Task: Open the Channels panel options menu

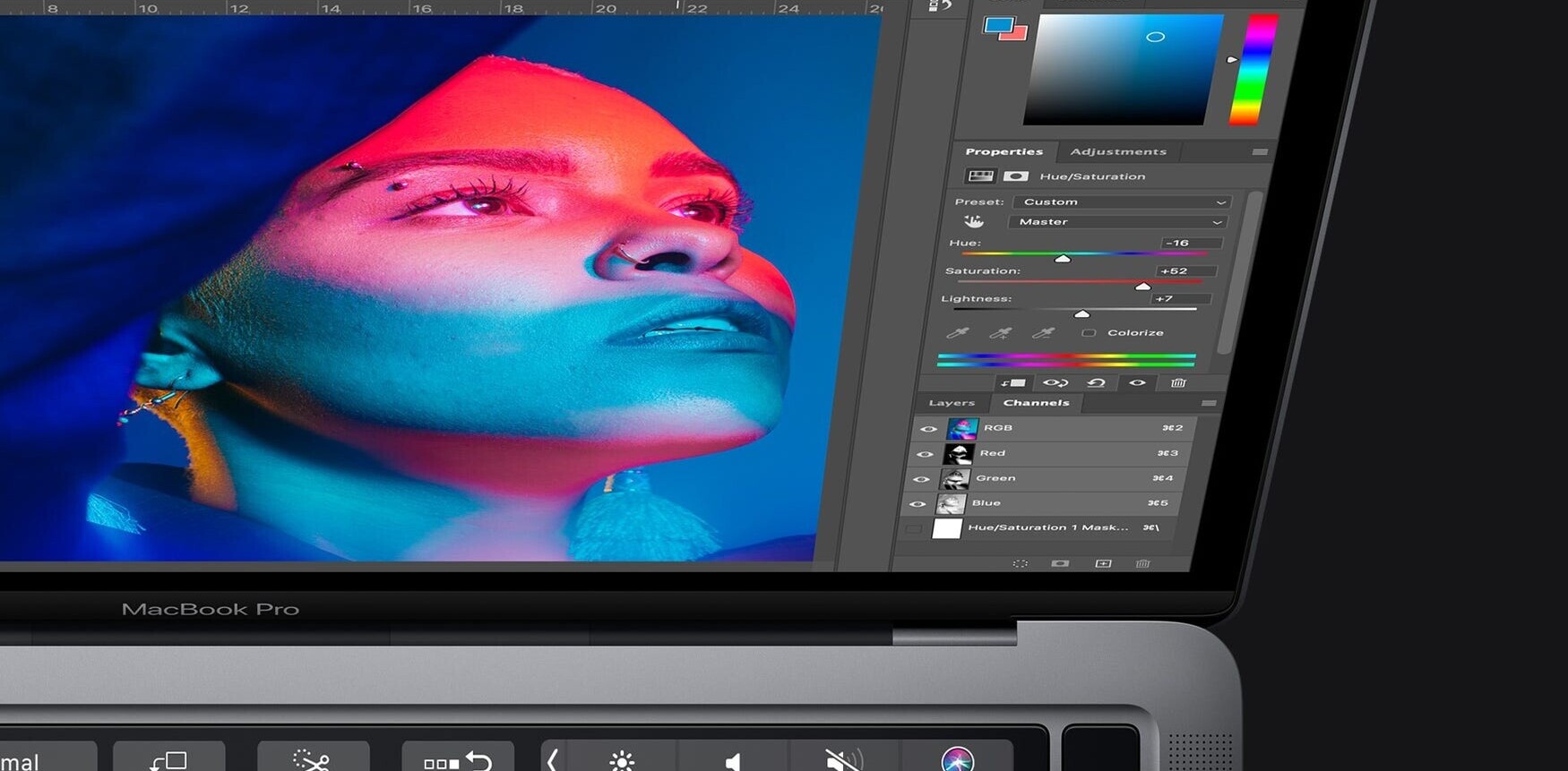Action: [x=1209, y=404]
